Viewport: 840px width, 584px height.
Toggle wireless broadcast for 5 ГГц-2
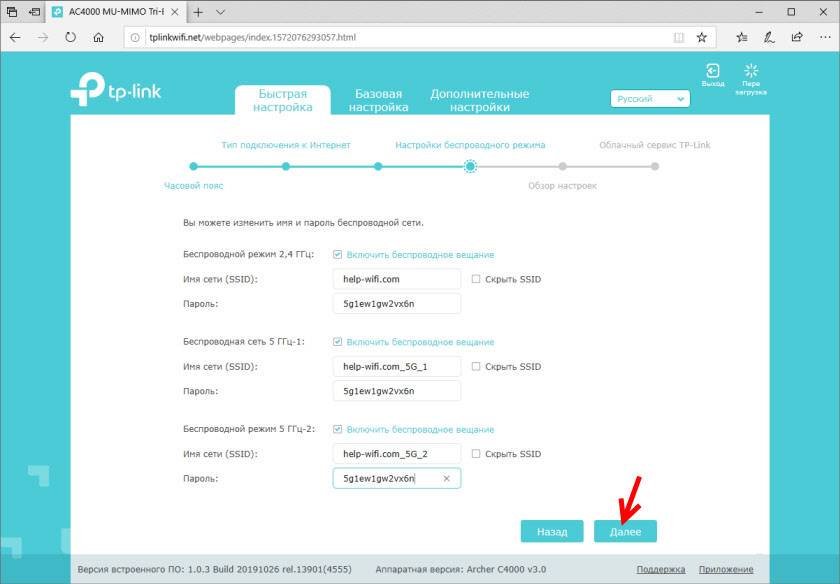point(338,429)
